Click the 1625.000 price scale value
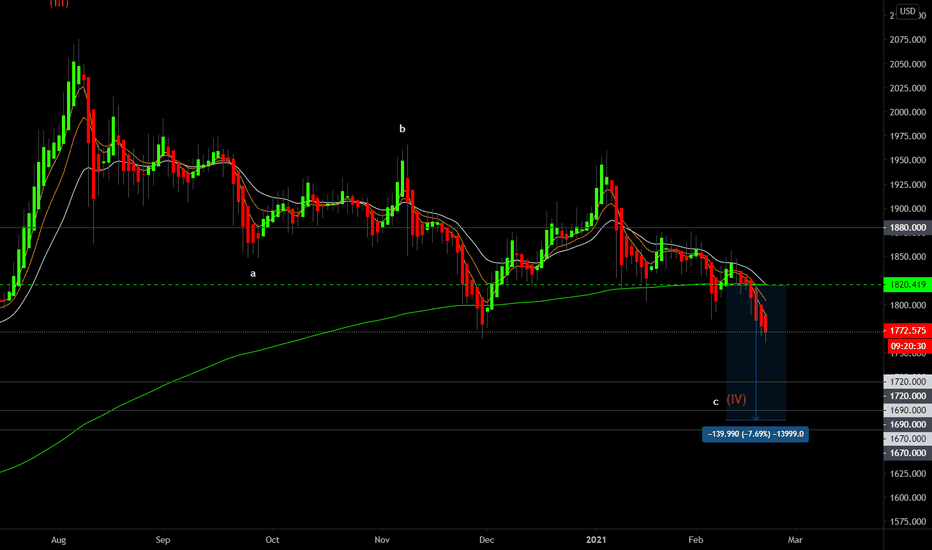This screenshot has height=550, width=932. [908, 474]
